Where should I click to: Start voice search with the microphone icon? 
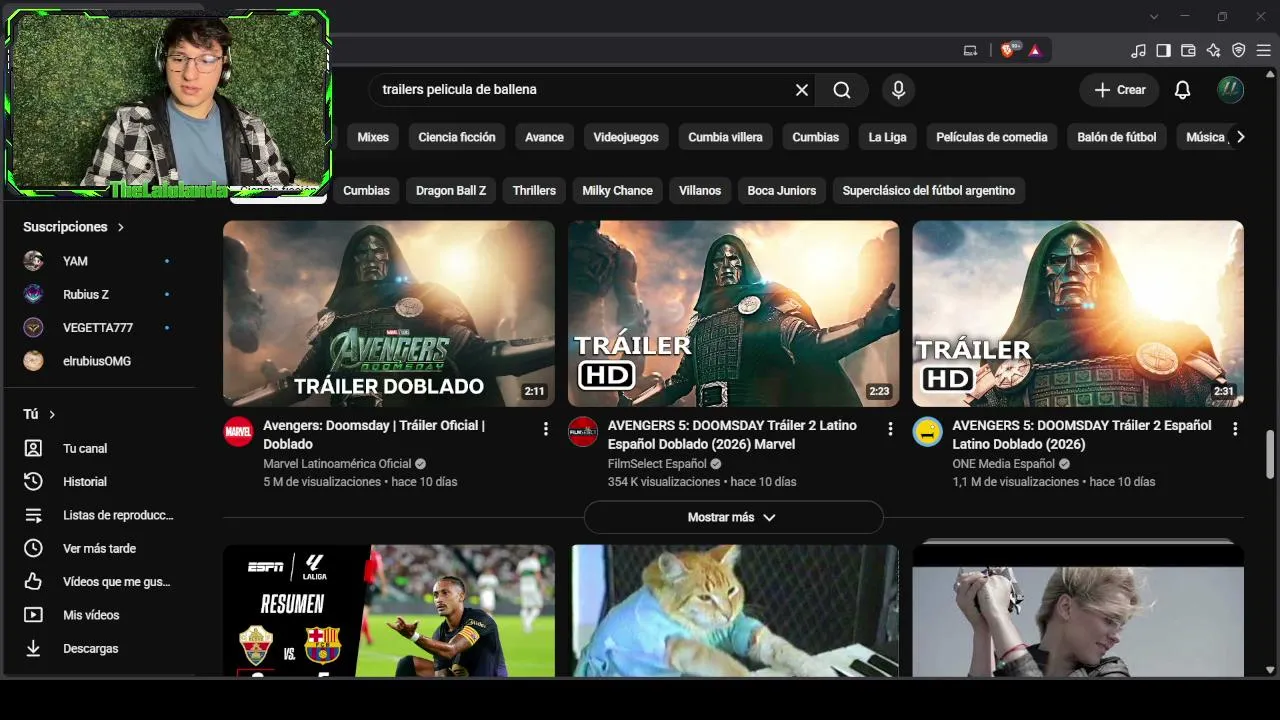point(898,90)
